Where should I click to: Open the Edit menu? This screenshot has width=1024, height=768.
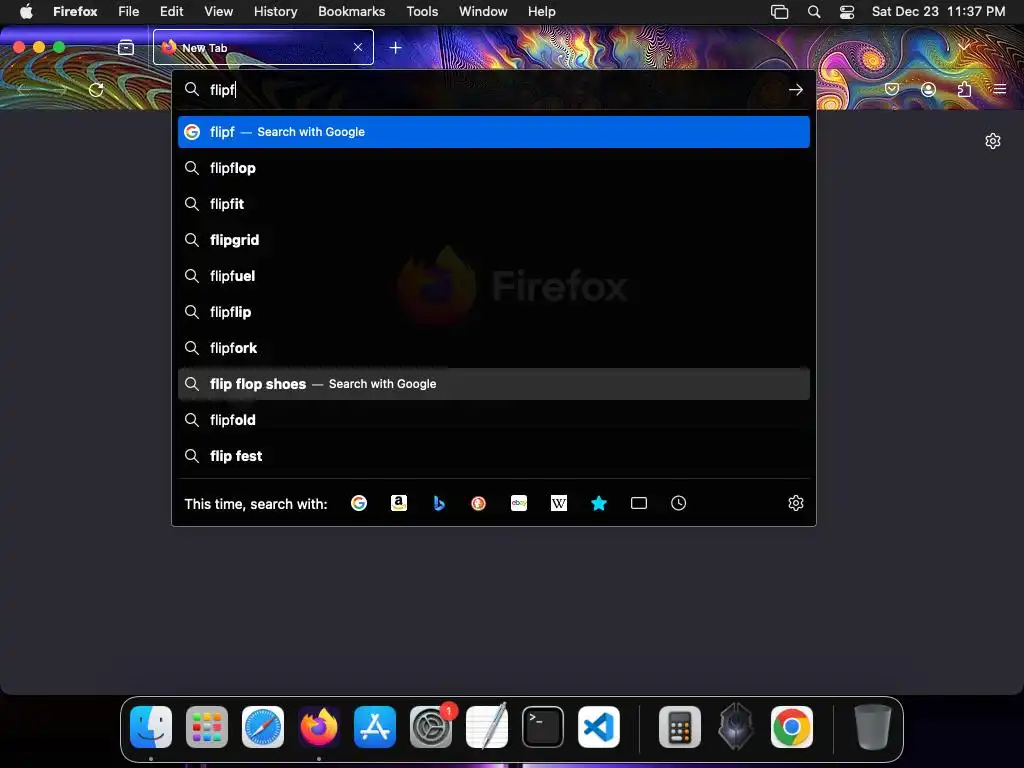pyautogui.click(x=171, y=12)
